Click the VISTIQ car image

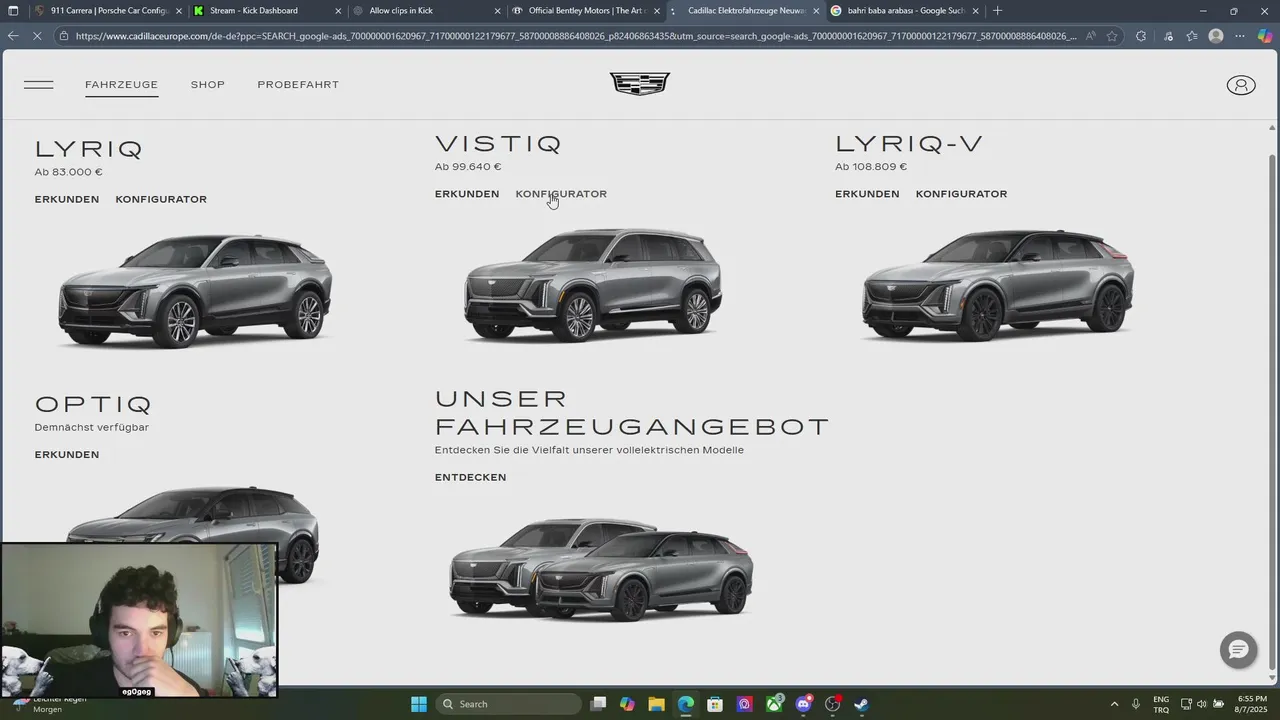coord(593,285)
